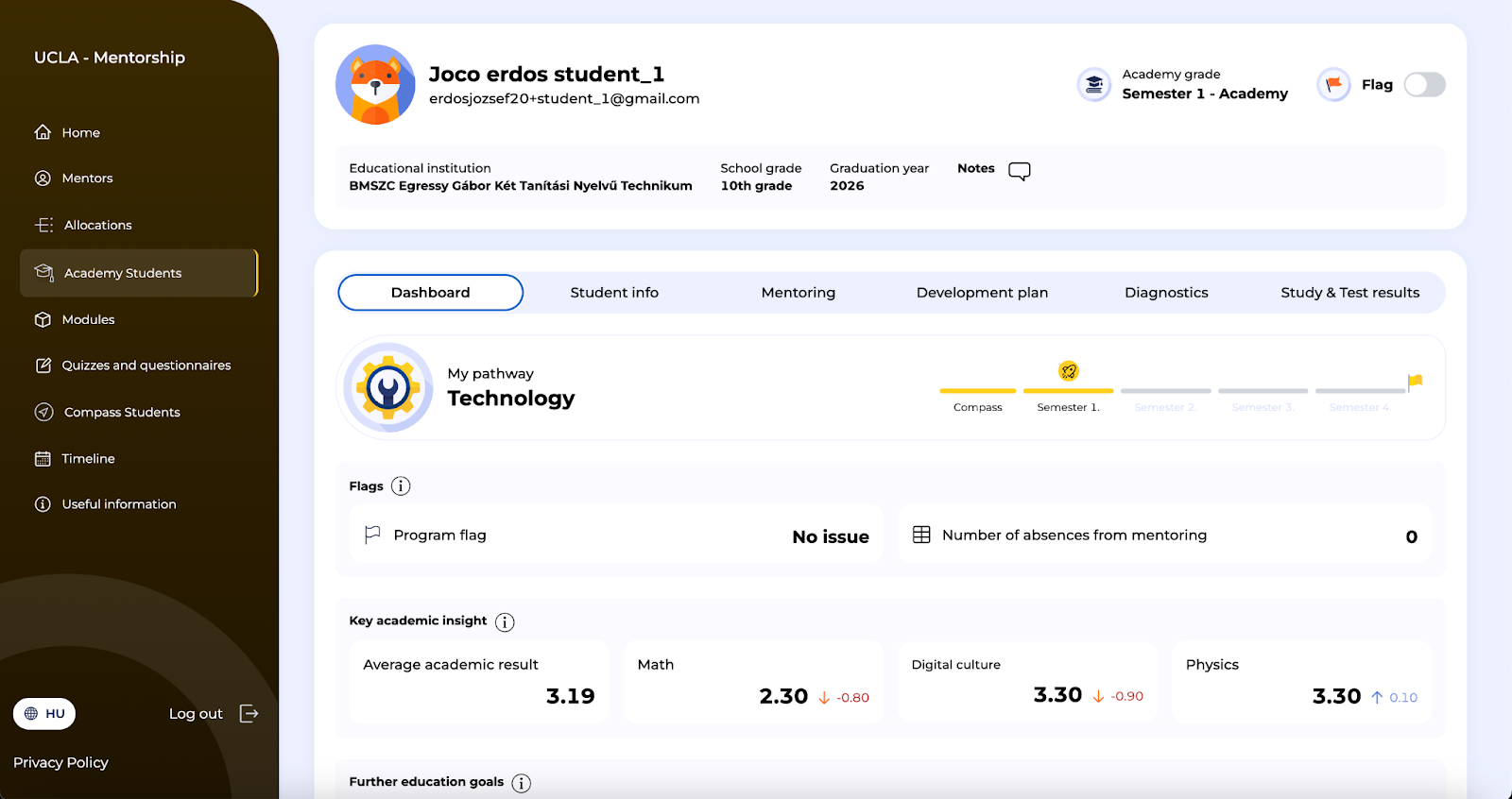Click the Allocations tree icon
Viewport: 1512px width, 799px height.
click(x=43, y=225)
